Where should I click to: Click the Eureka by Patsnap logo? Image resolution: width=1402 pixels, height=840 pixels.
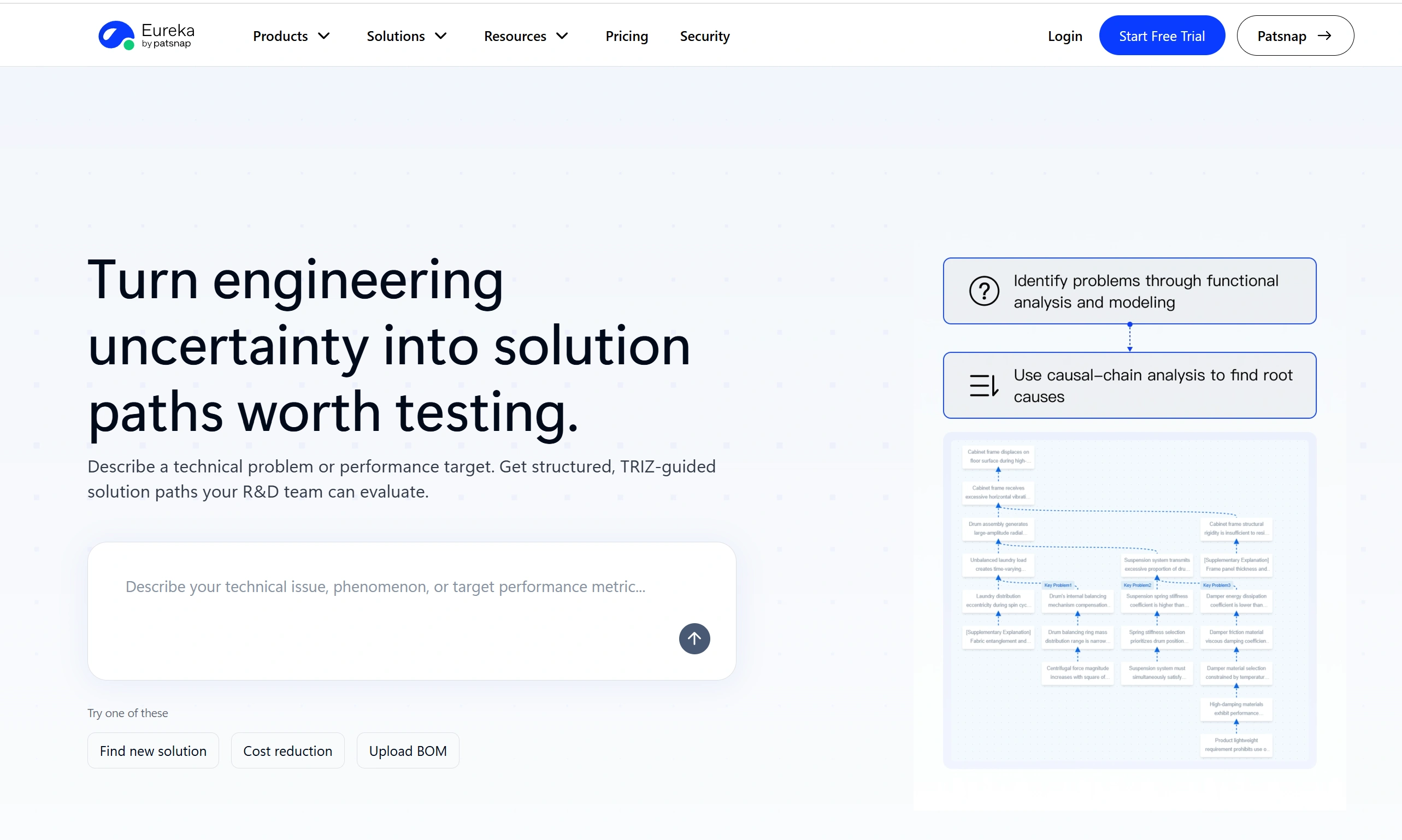(146, 36)
